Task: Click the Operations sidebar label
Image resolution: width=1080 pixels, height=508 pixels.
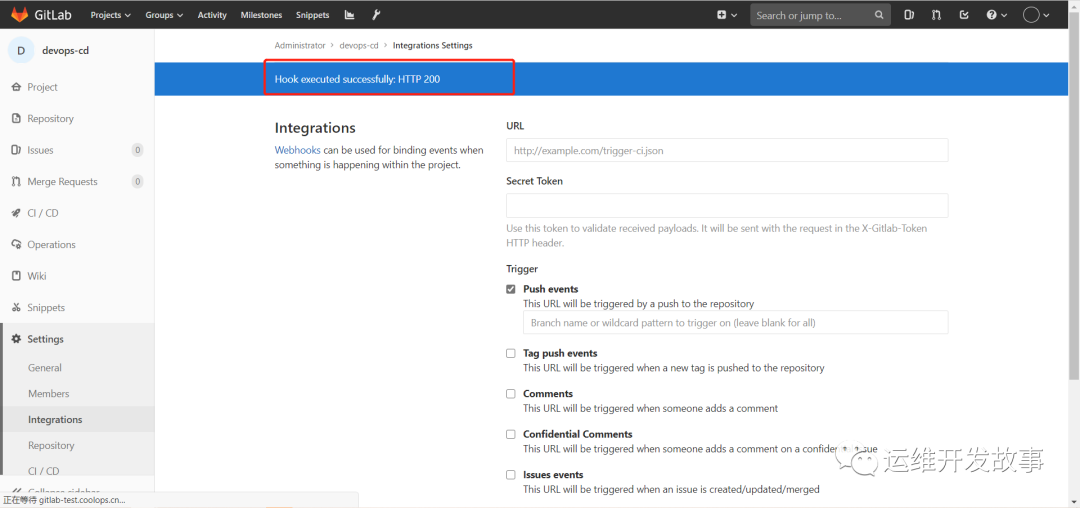Action: click(52, 244)
